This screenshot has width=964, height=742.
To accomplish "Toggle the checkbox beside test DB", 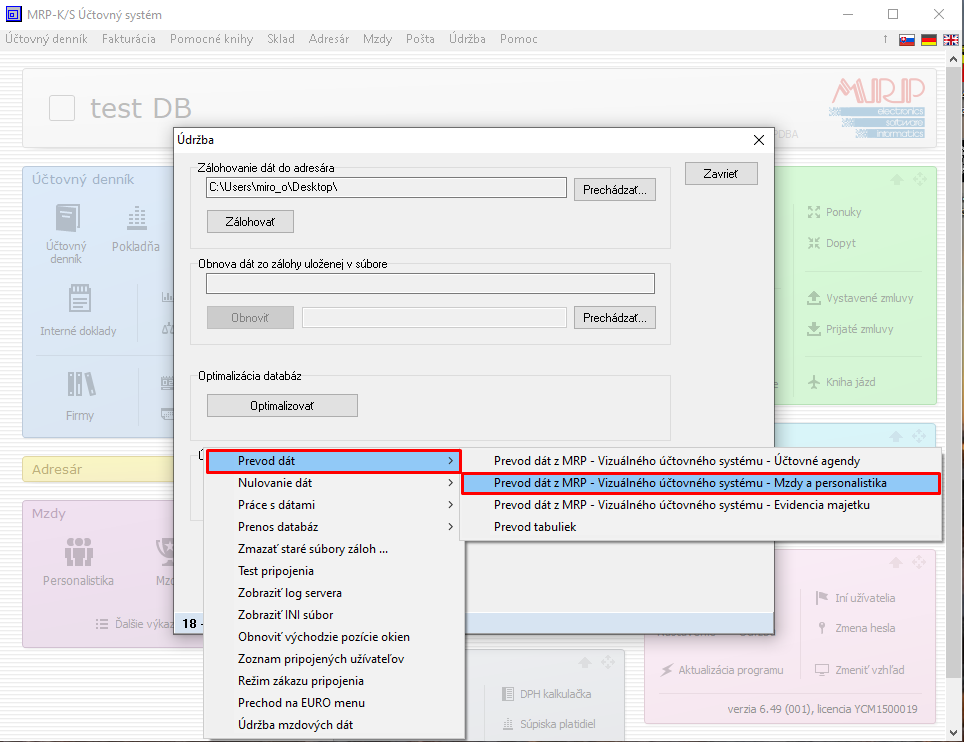I will coord(62,108).
